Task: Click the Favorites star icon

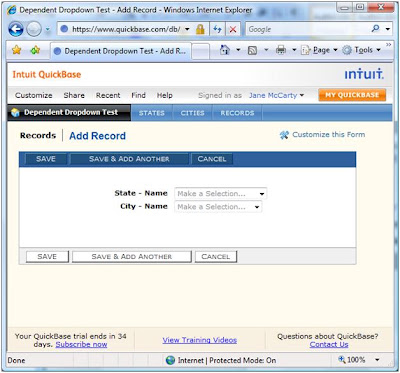Action: [x=16, y=50]
